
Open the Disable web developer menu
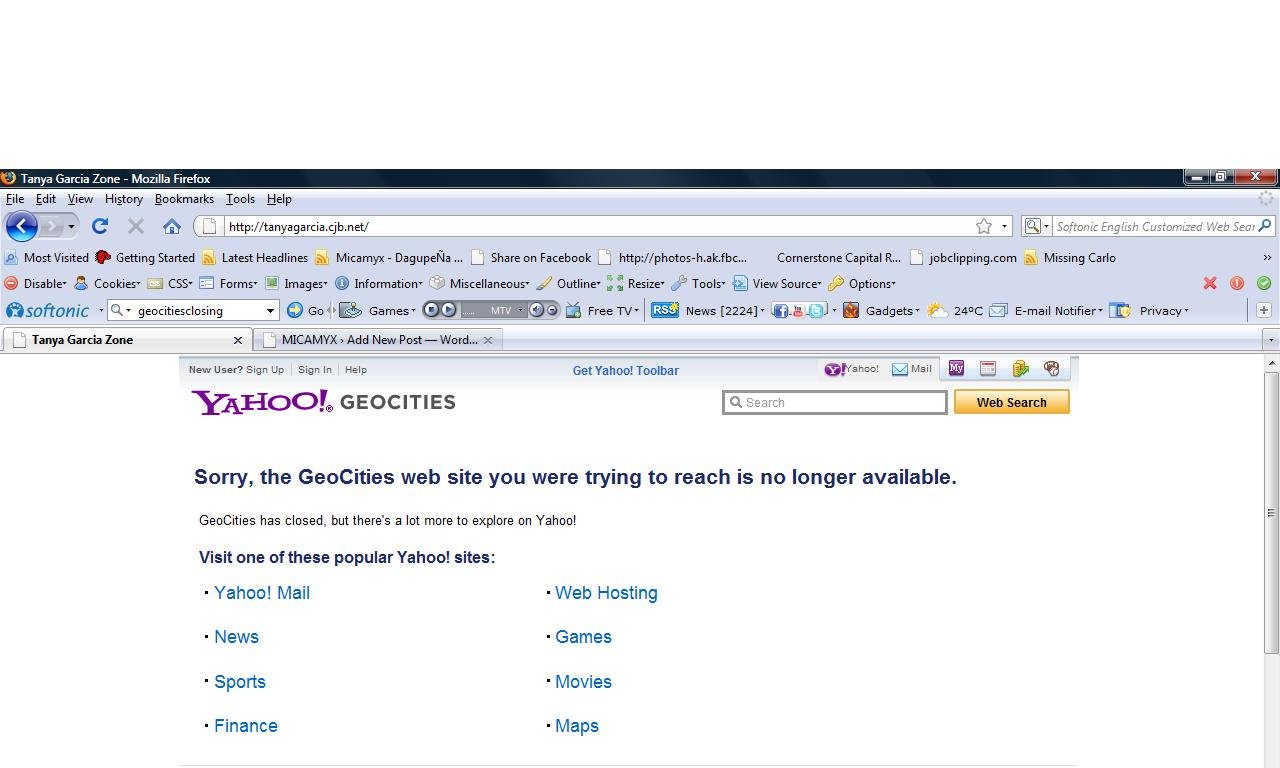36,283
